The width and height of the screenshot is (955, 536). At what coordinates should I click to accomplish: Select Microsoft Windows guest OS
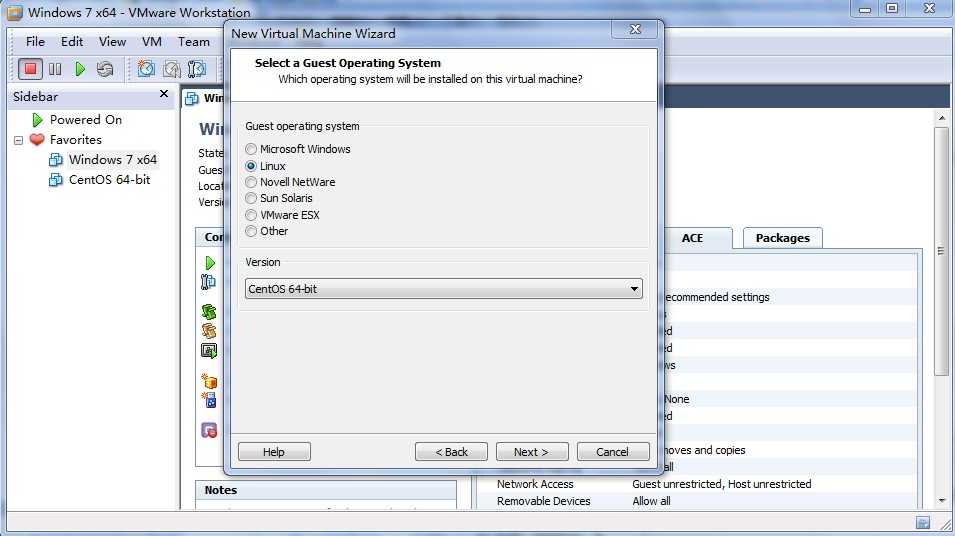[x=251, y=149]
